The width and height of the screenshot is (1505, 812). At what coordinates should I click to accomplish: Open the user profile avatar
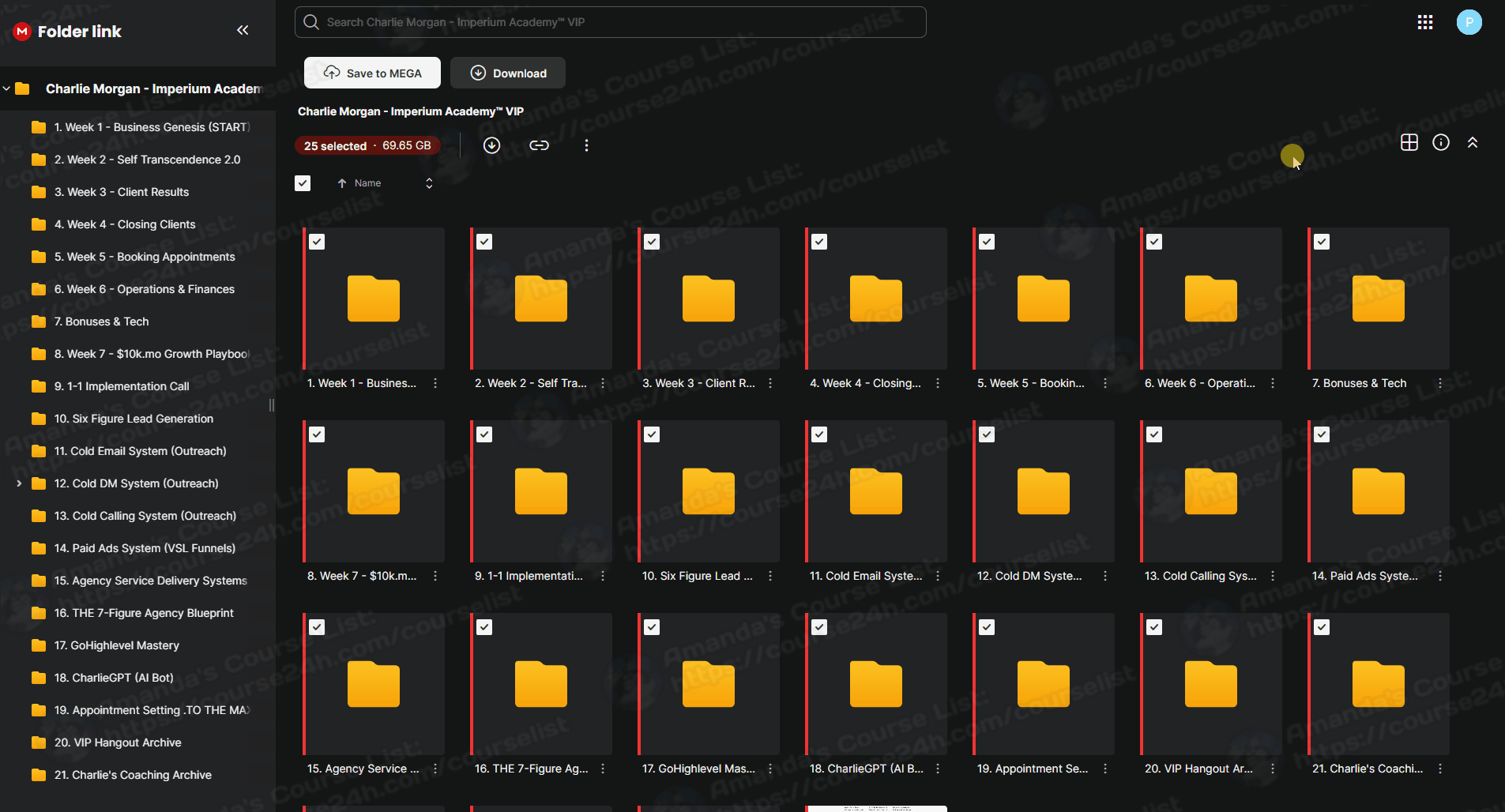(x=1469, y=22)
